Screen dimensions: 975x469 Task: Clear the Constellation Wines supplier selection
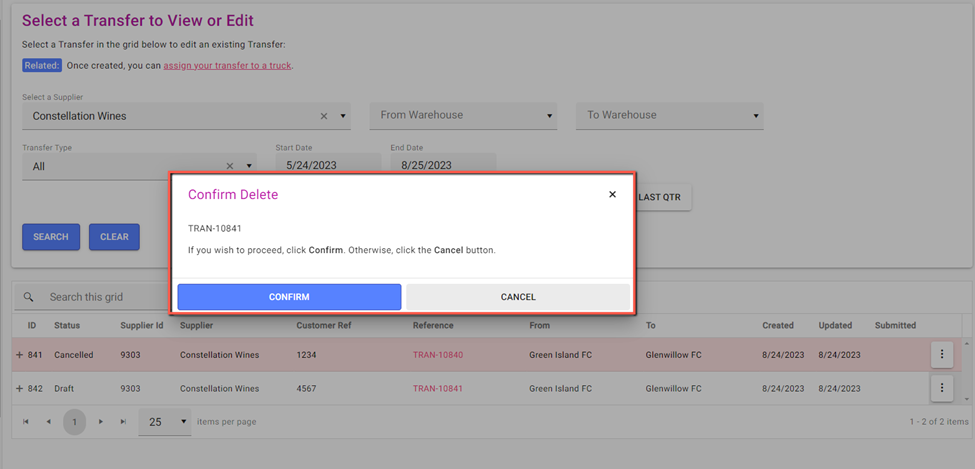323,116
